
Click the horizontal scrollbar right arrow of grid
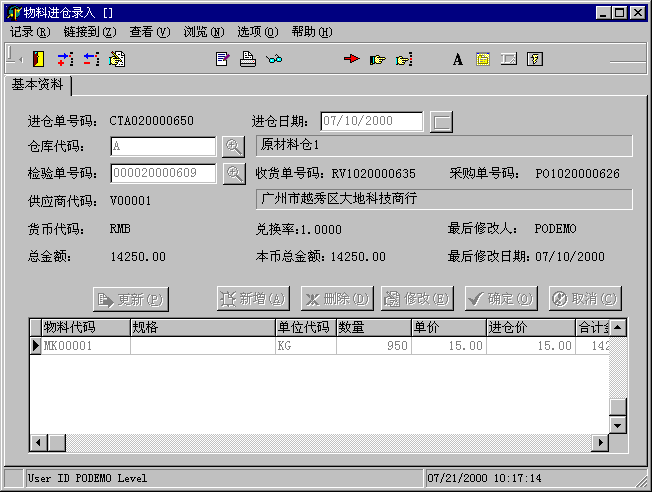(600, 442)
